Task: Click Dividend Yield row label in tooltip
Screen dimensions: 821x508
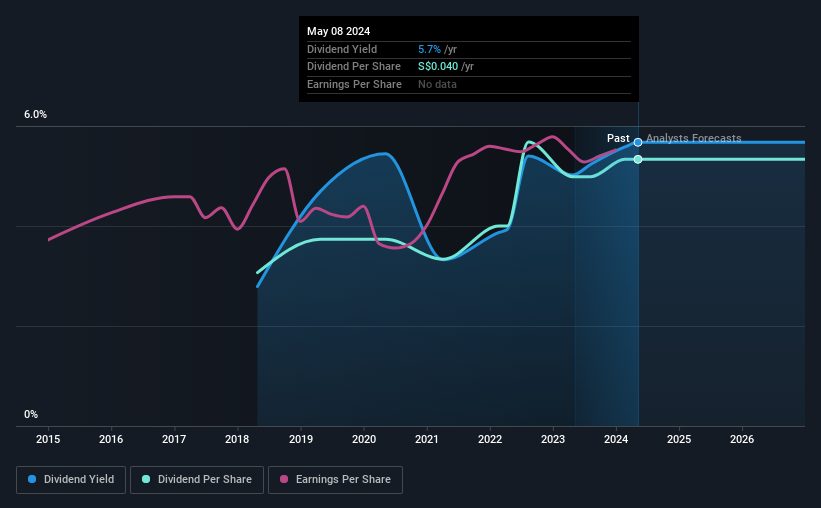Action: (342, 49)
